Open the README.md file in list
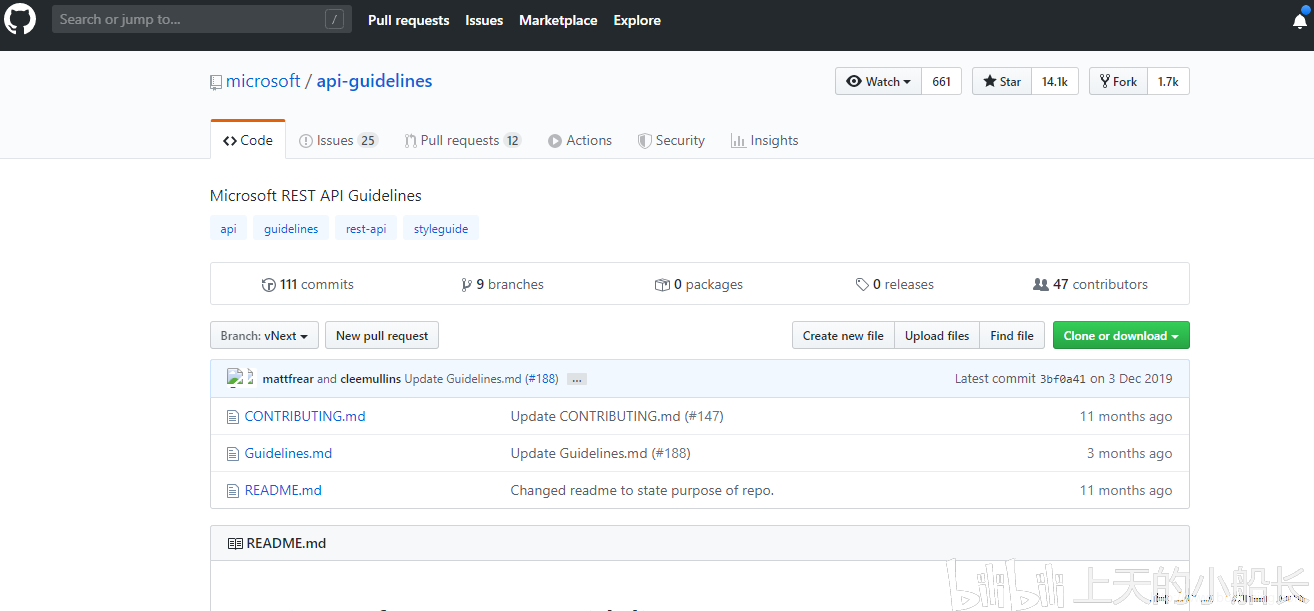Screen dimensions: 1314x611 [x=283, y=491]
